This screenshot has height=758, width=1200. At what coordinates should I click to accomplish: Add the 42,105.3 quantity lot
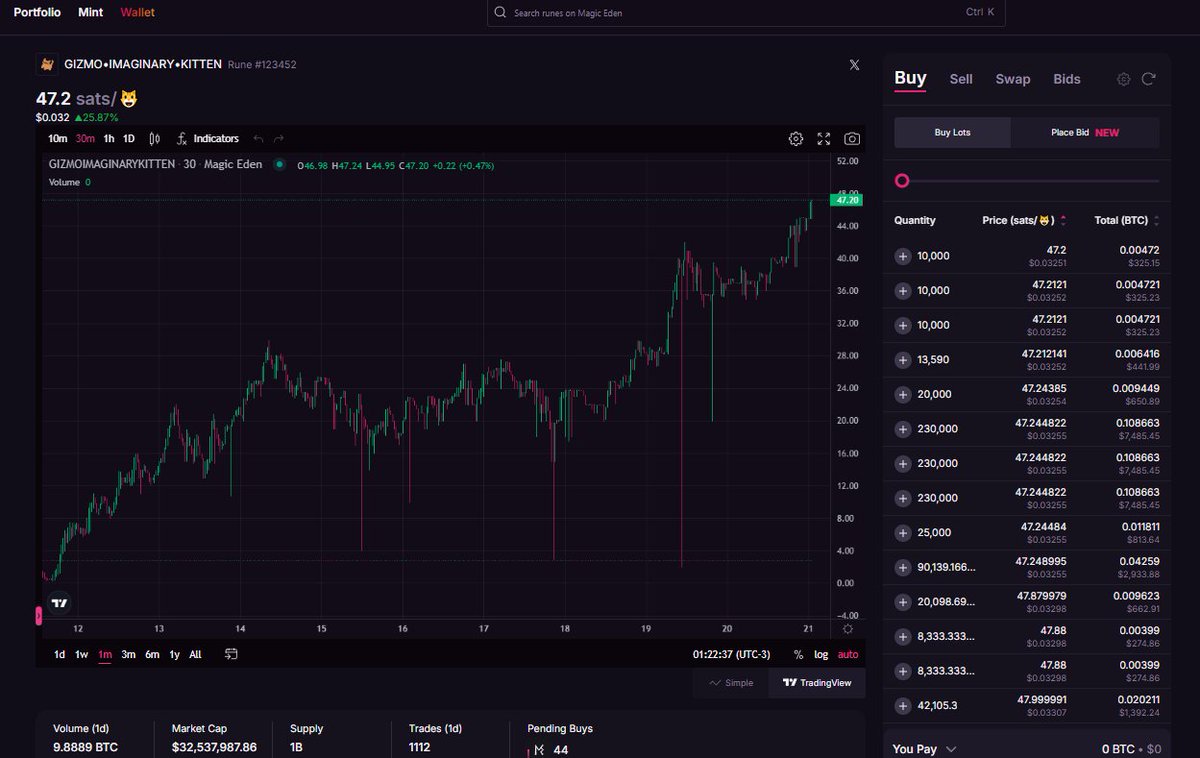903,706
